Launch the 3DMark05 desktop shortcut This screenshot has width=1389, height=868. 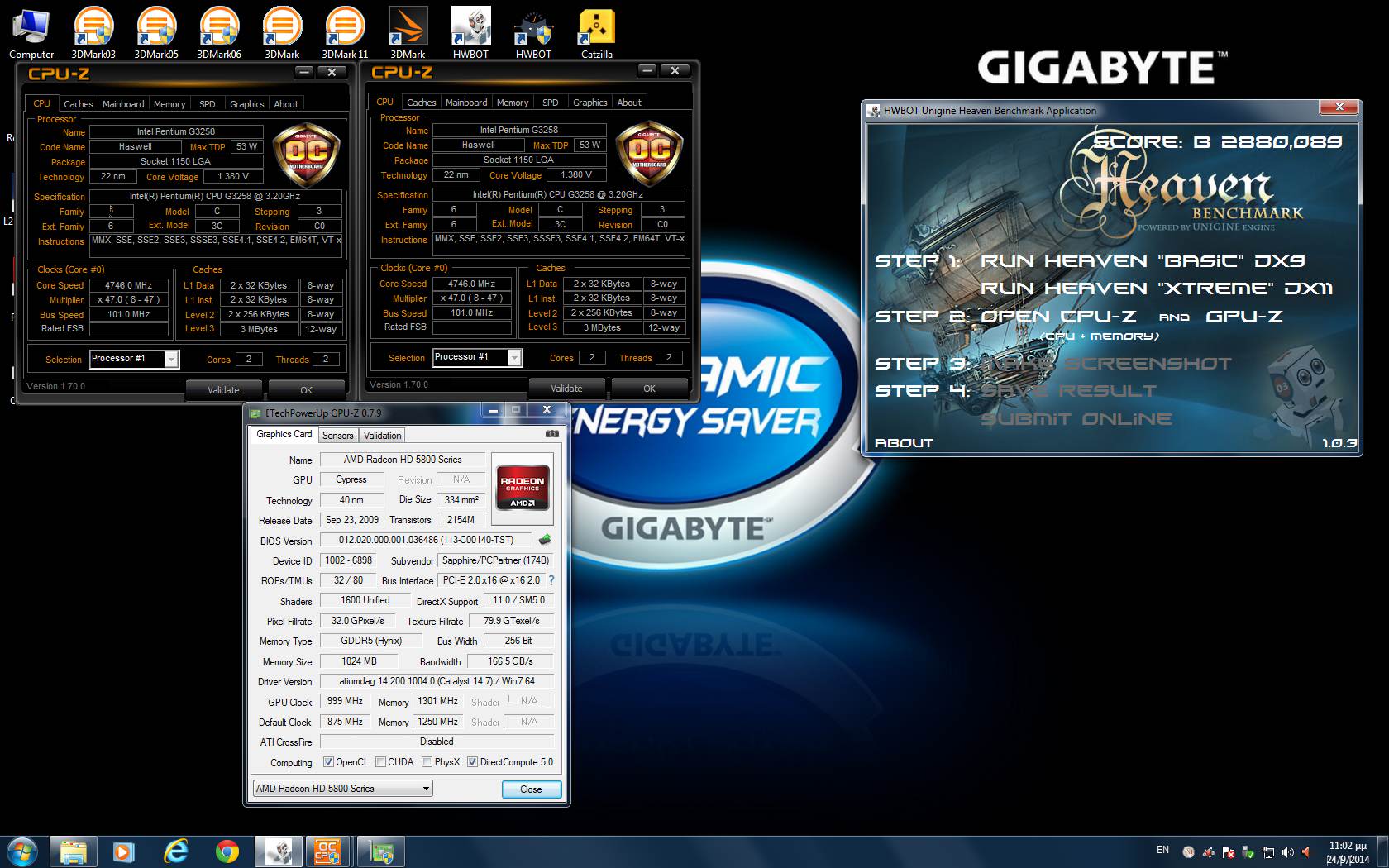click(x=156, y=33)
